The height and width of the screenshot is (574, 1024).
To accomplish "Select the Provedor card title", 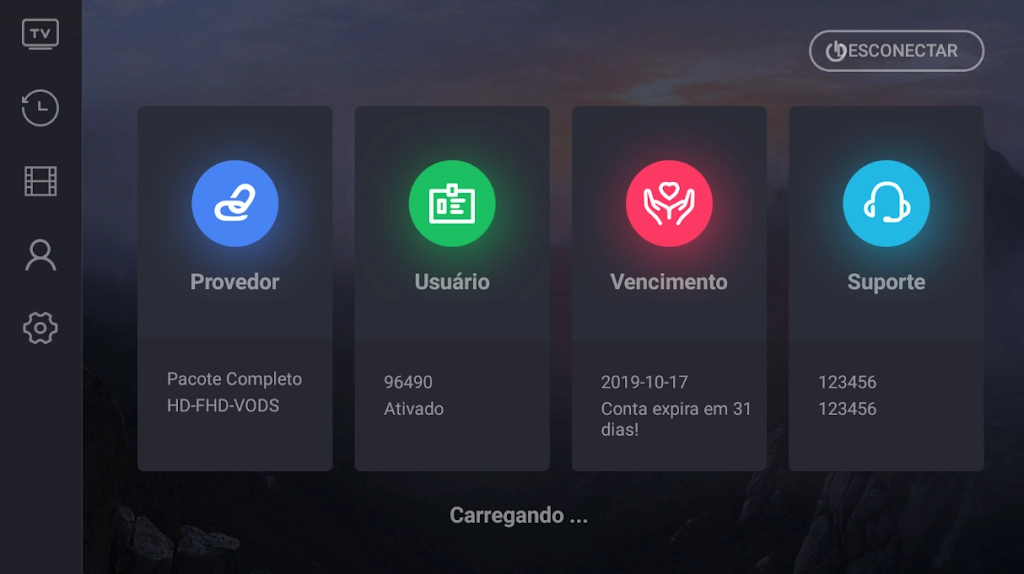I will coord(234,282).
